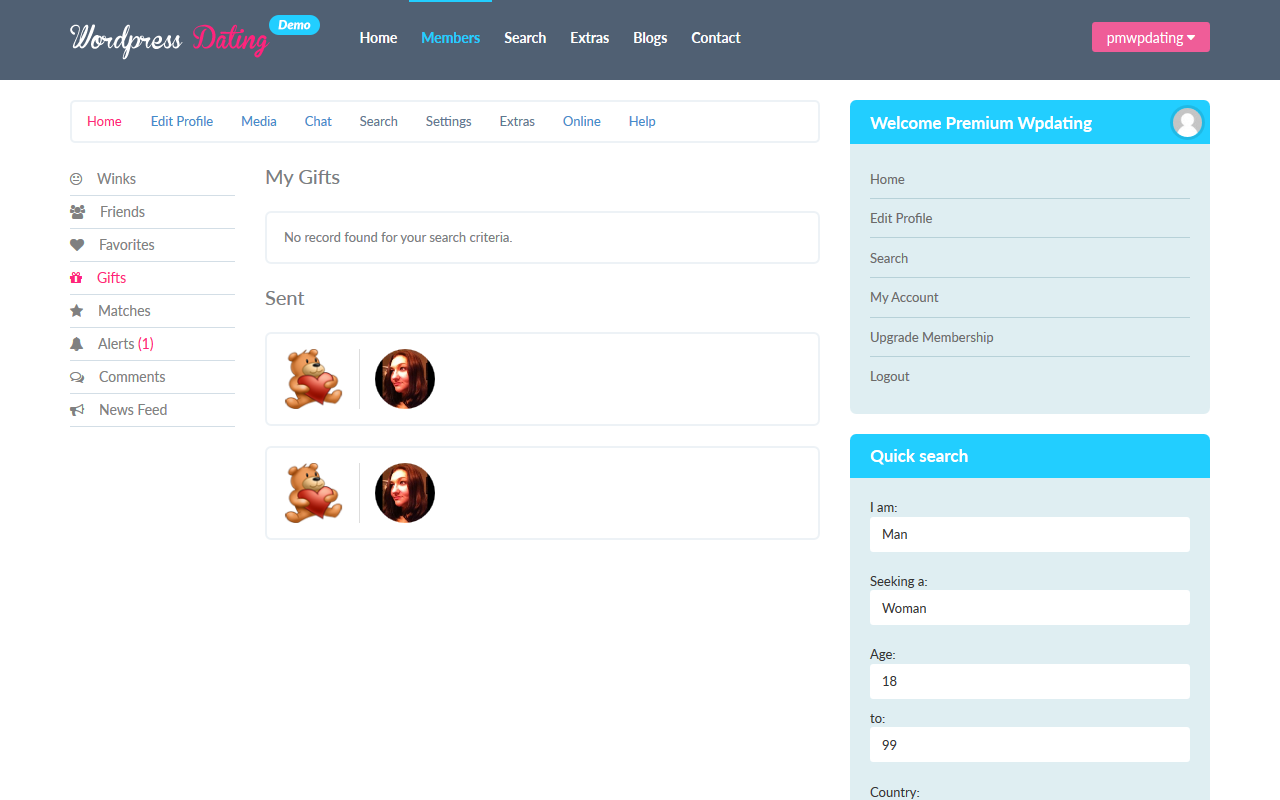
Task: Click the Quick search panel header
Action: (1030, 456)
